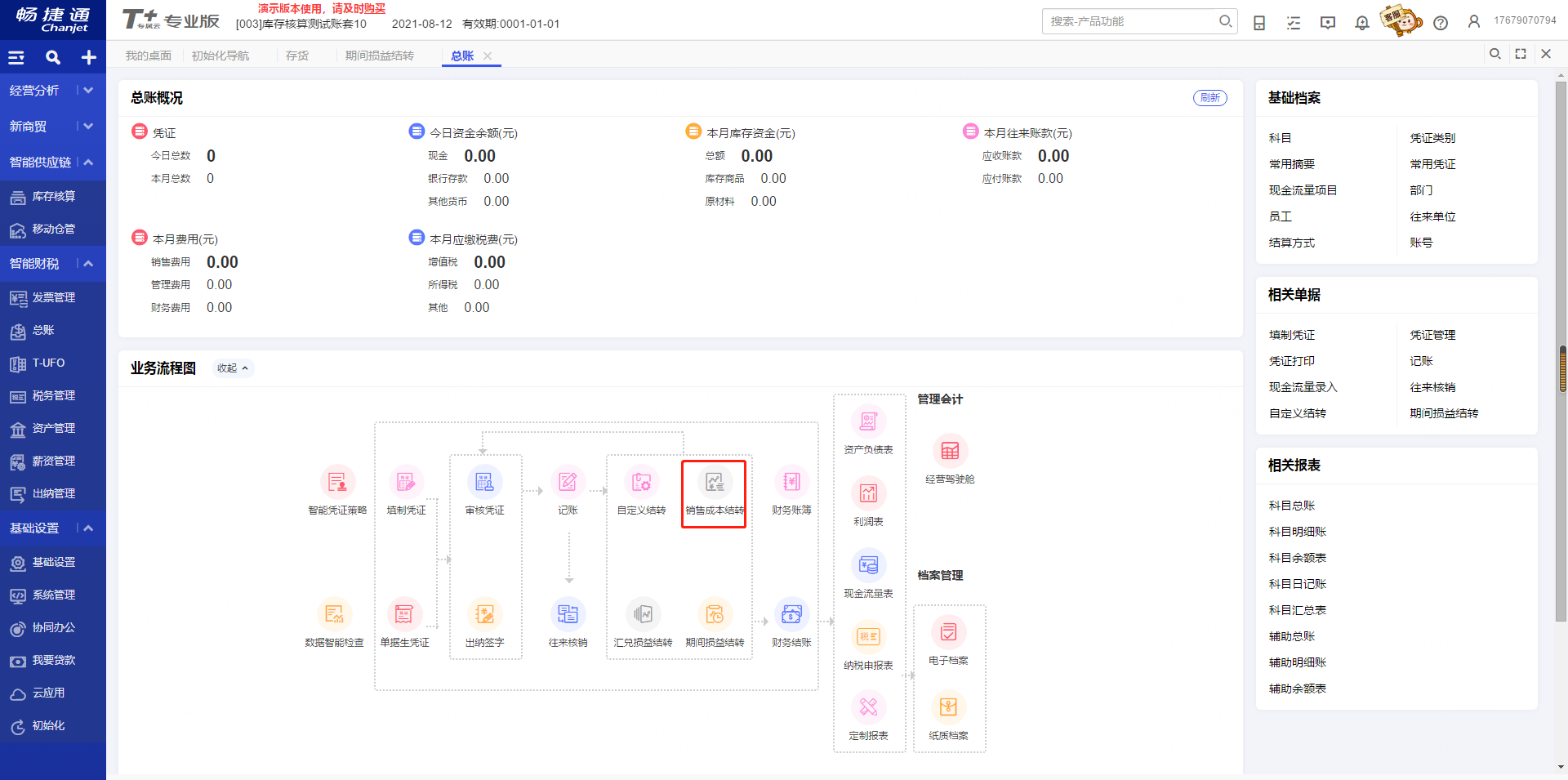Viewport: 1568px width, 780px height.
Task: Open the 电子档案 icon
Action: pyautogui.click(x=948, y=632)
